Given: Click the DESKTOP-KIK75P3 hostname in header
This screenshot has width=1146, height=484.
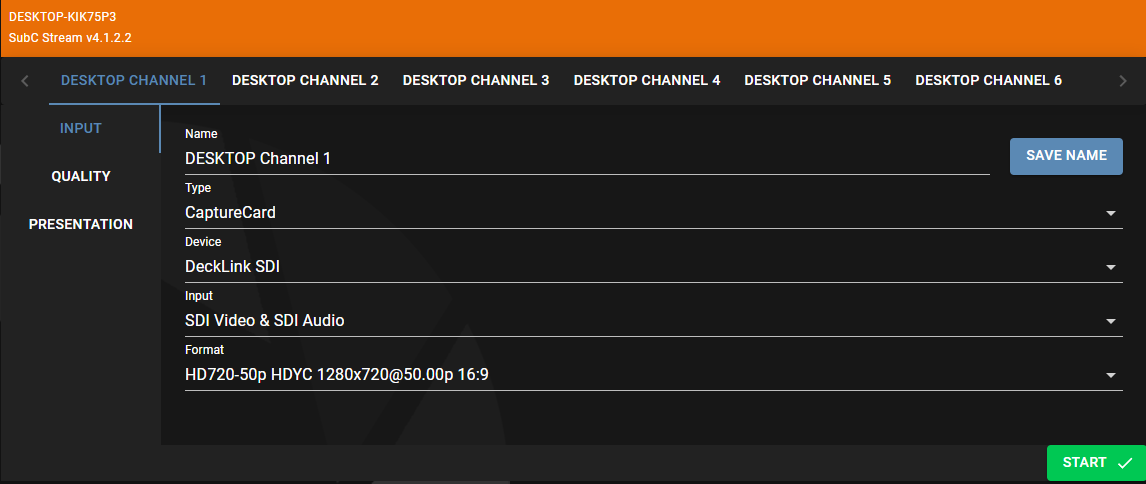Looking at the screenshot, I should 63,17.
